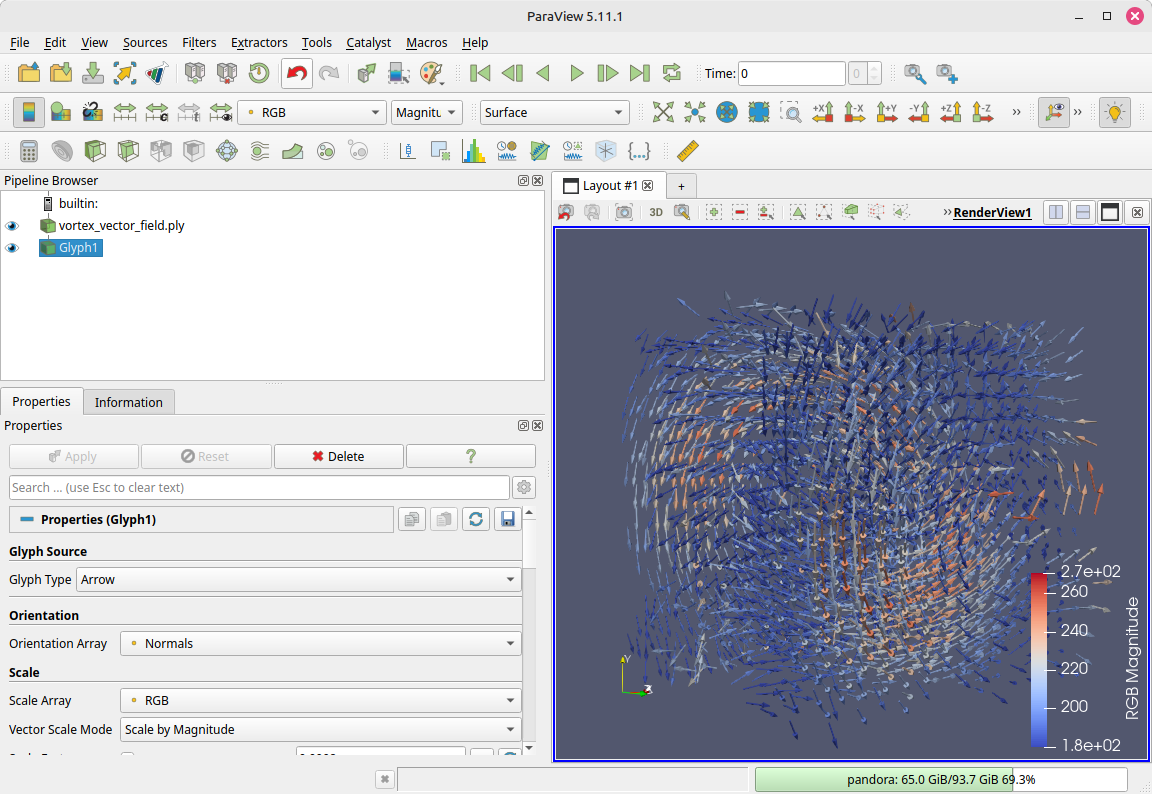
Task: Expand the Vector Scale Mode dropdown
Action: (x=320, y=730)
